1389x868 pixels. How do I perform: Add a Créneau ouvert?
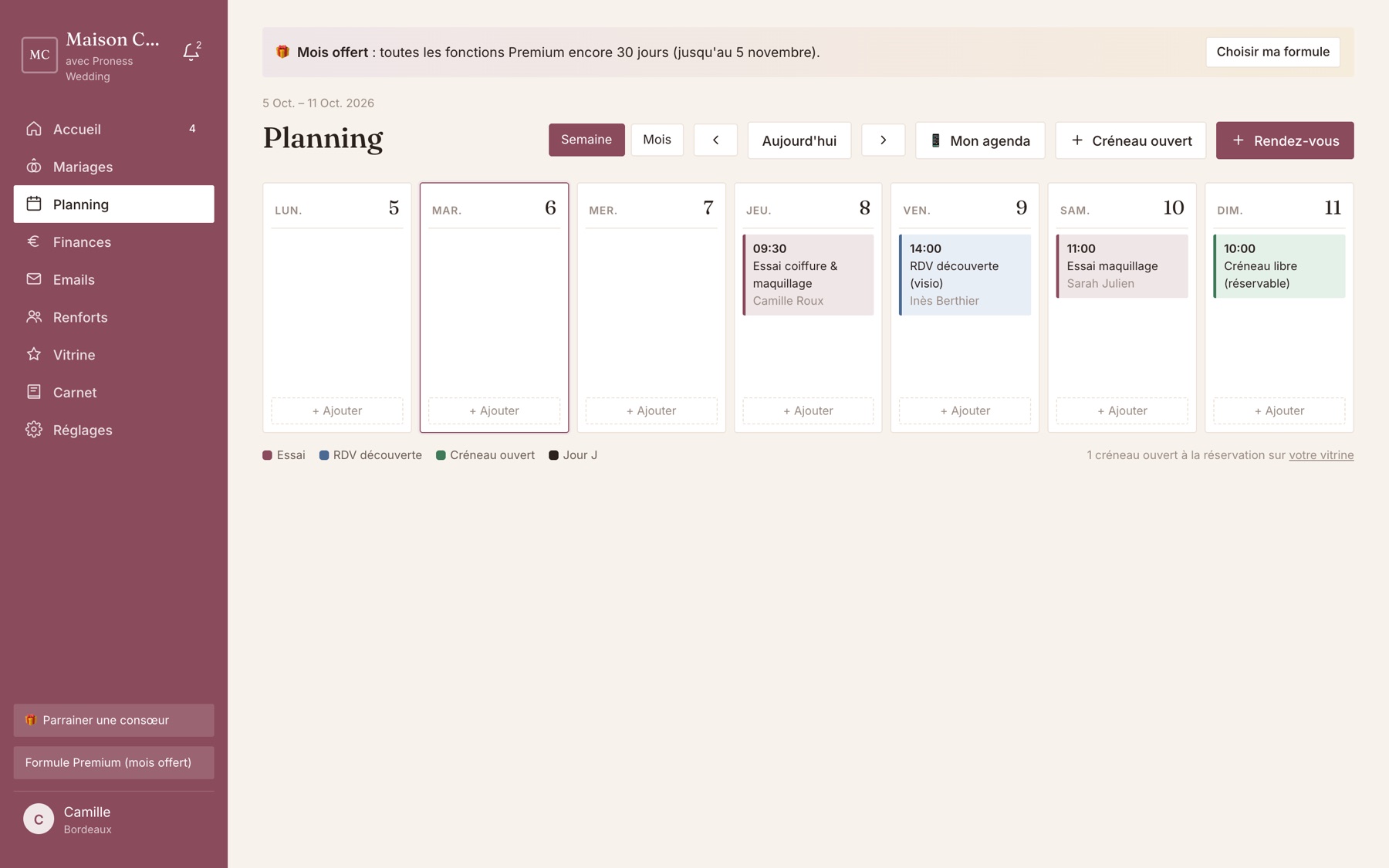(1130, 140)
